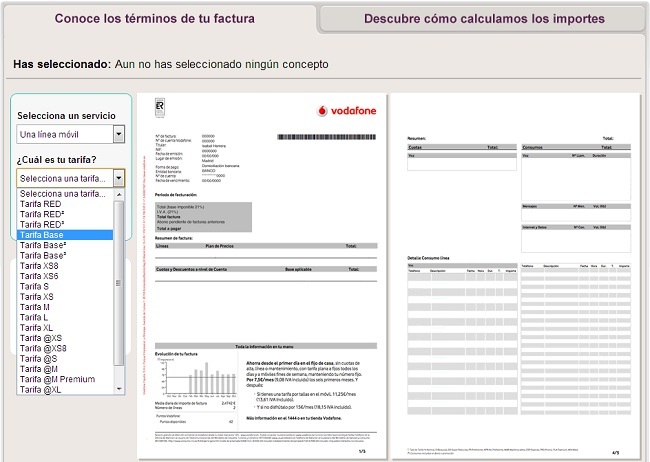650x462 pixels.
Task: Select highlighted 'Tarifa Base' option
Action: 65,235
